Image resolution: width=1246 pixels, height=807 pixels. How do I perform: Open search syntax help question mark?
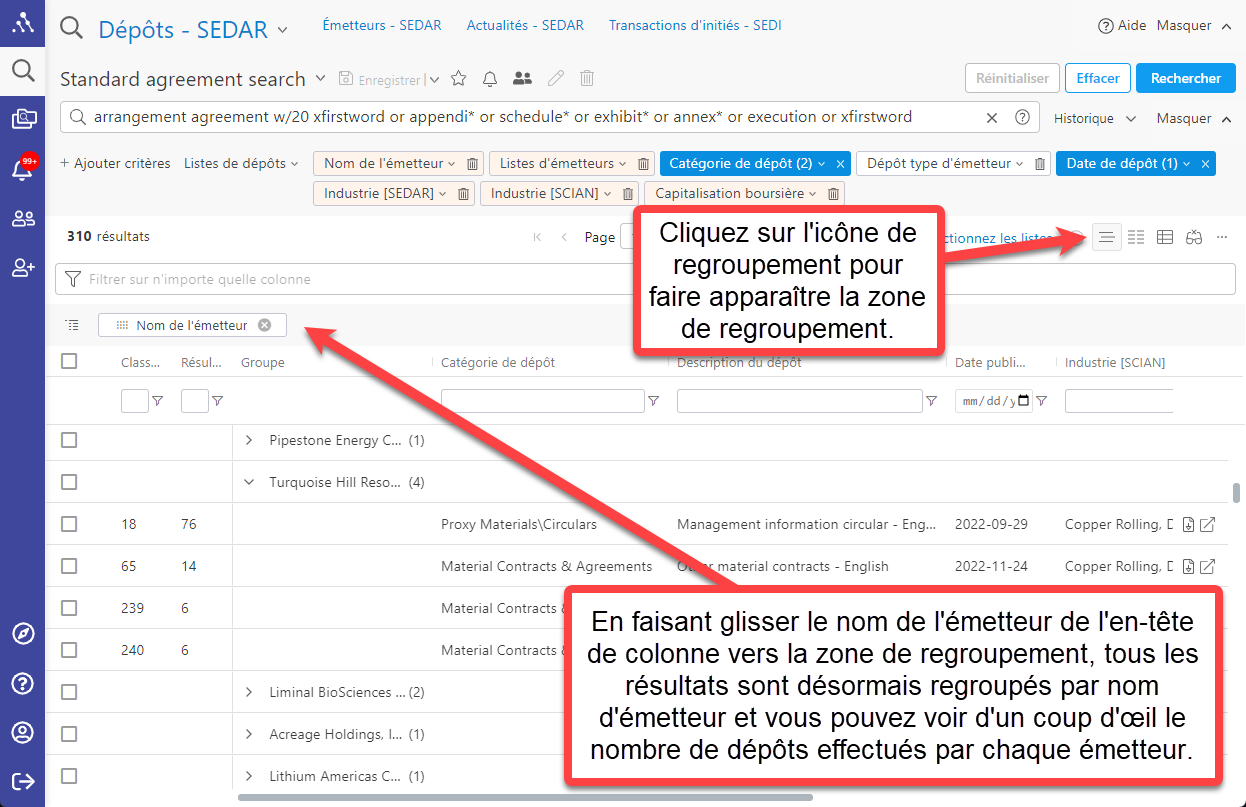[1022, 117]
